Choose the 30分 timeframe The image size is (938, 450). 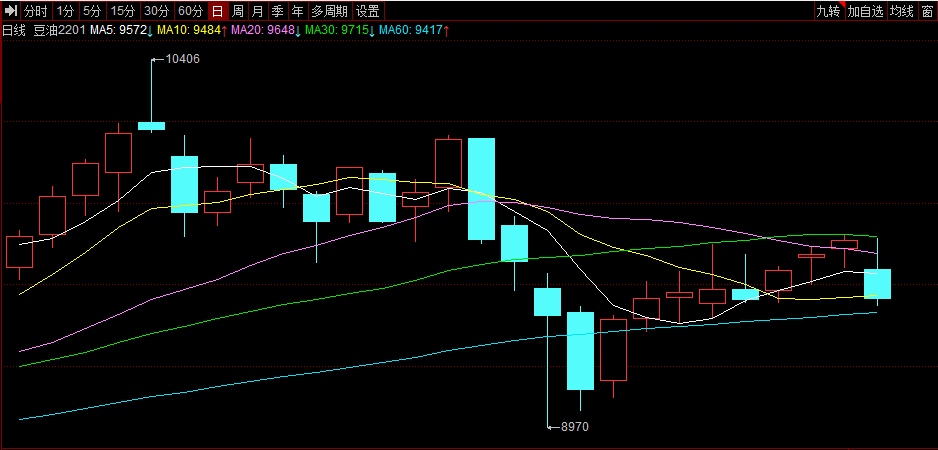click(x=156, y=11)
